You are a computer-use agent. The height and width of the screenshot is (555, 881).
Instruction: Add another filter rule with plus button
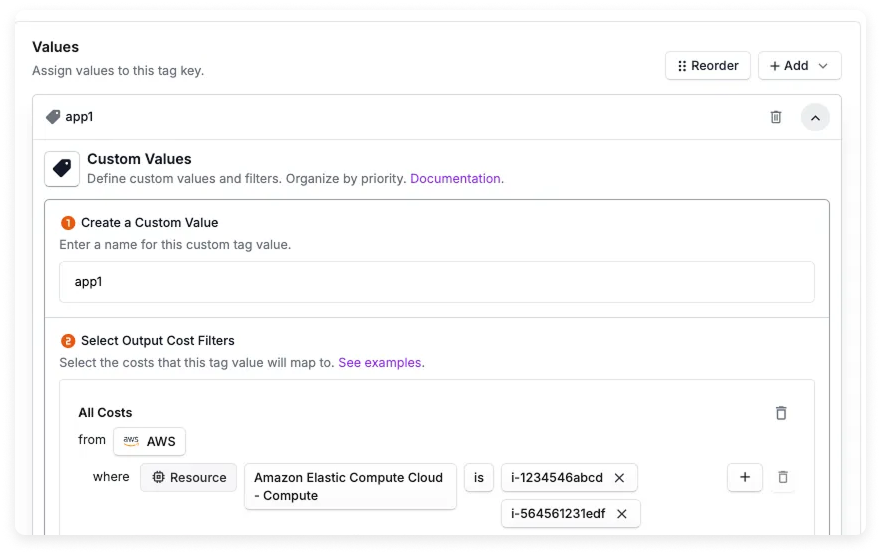pyautogui.click(x=744, y=477)
